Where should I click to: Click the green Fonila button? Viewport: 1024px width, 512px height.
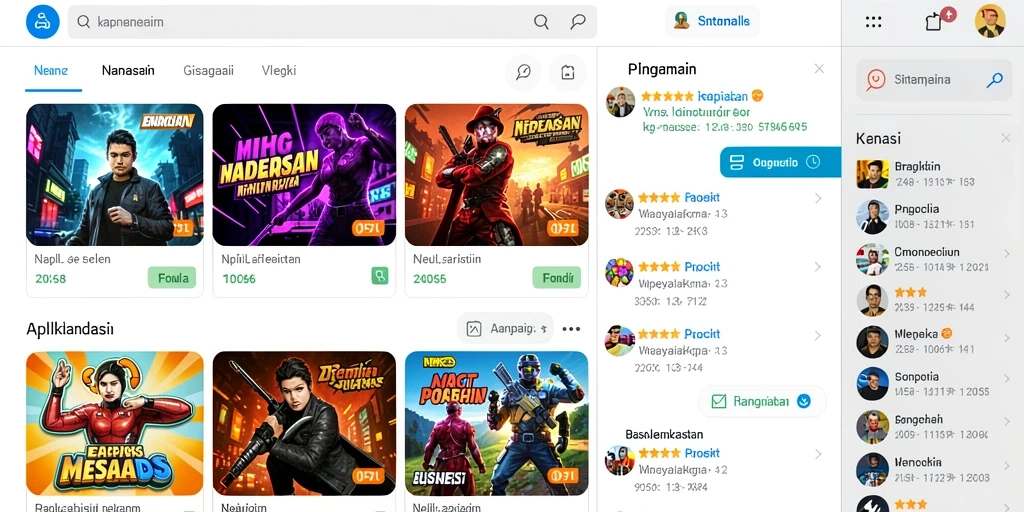point(172,278)
